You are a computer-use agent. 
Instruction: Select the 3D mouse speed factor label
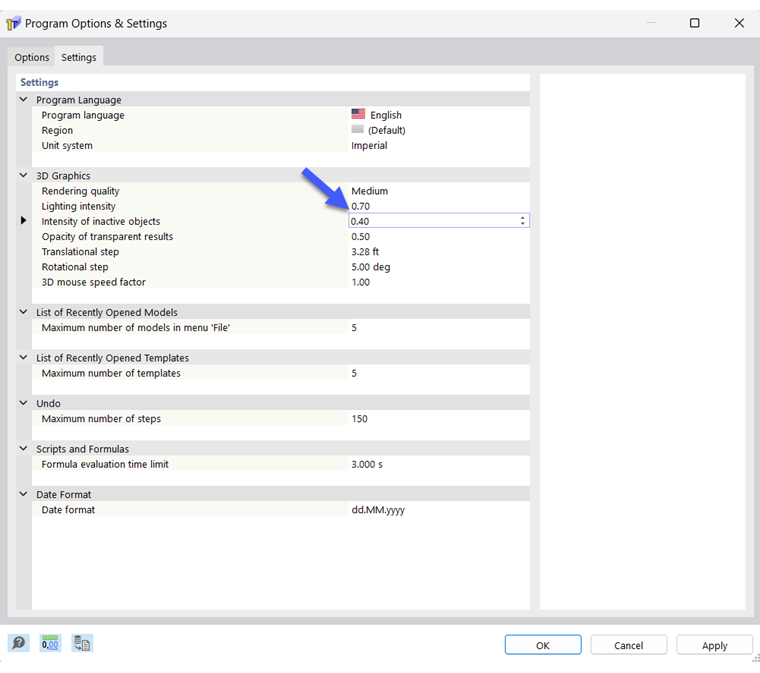(x=94, y=282)
